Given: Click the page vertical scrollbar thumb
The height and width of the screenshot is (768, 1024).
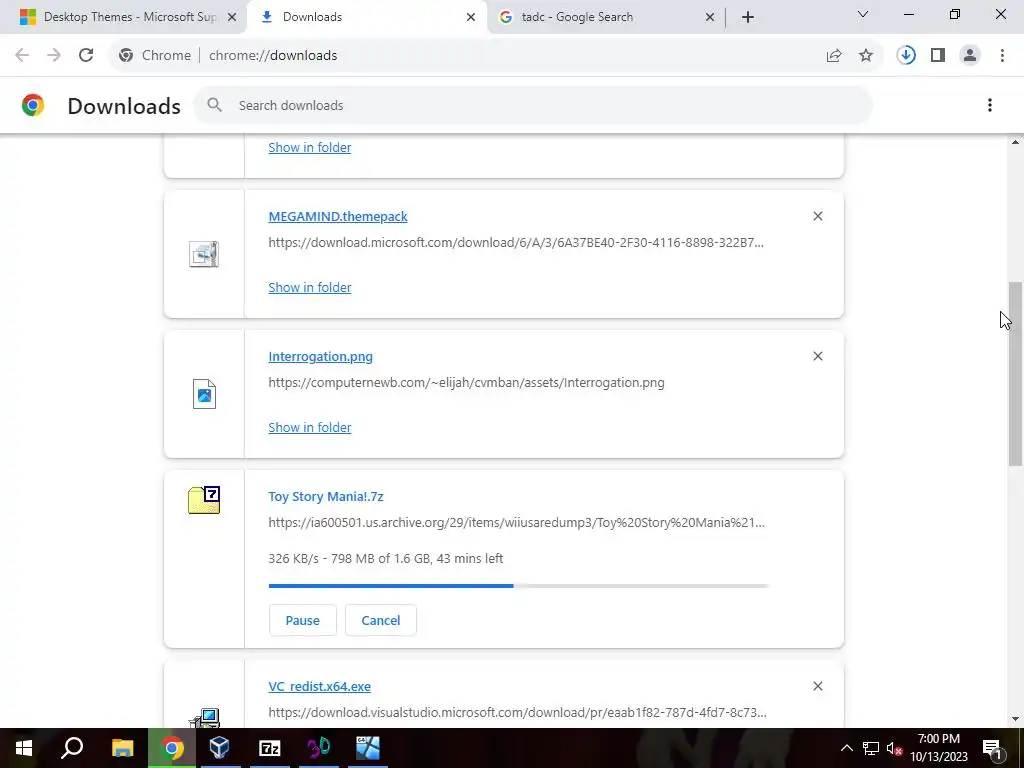Looking at the screenshot, I should tap(1015, 374).
